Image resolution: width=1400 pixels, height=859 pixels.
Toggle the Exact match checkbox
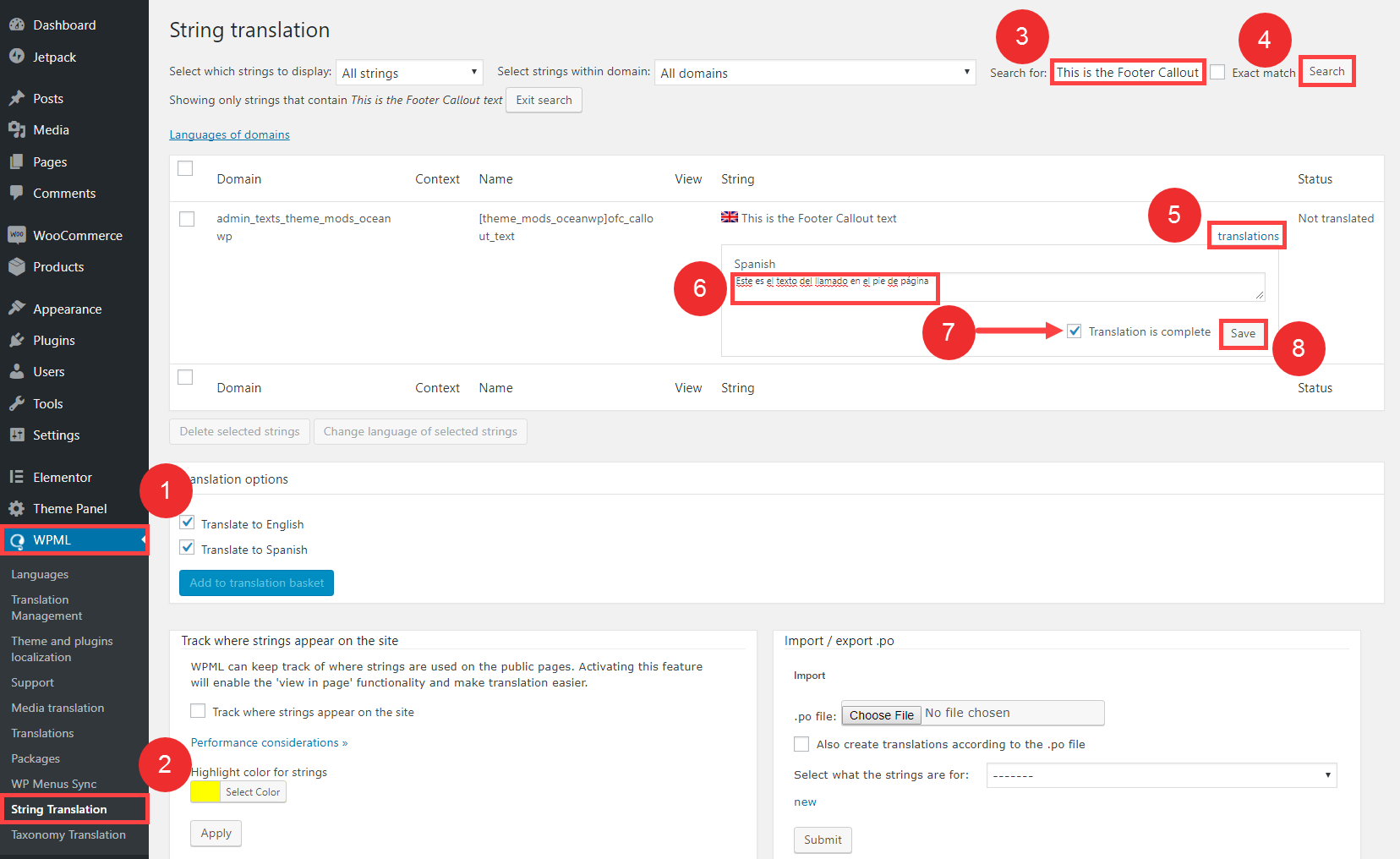pos(1217,72)
